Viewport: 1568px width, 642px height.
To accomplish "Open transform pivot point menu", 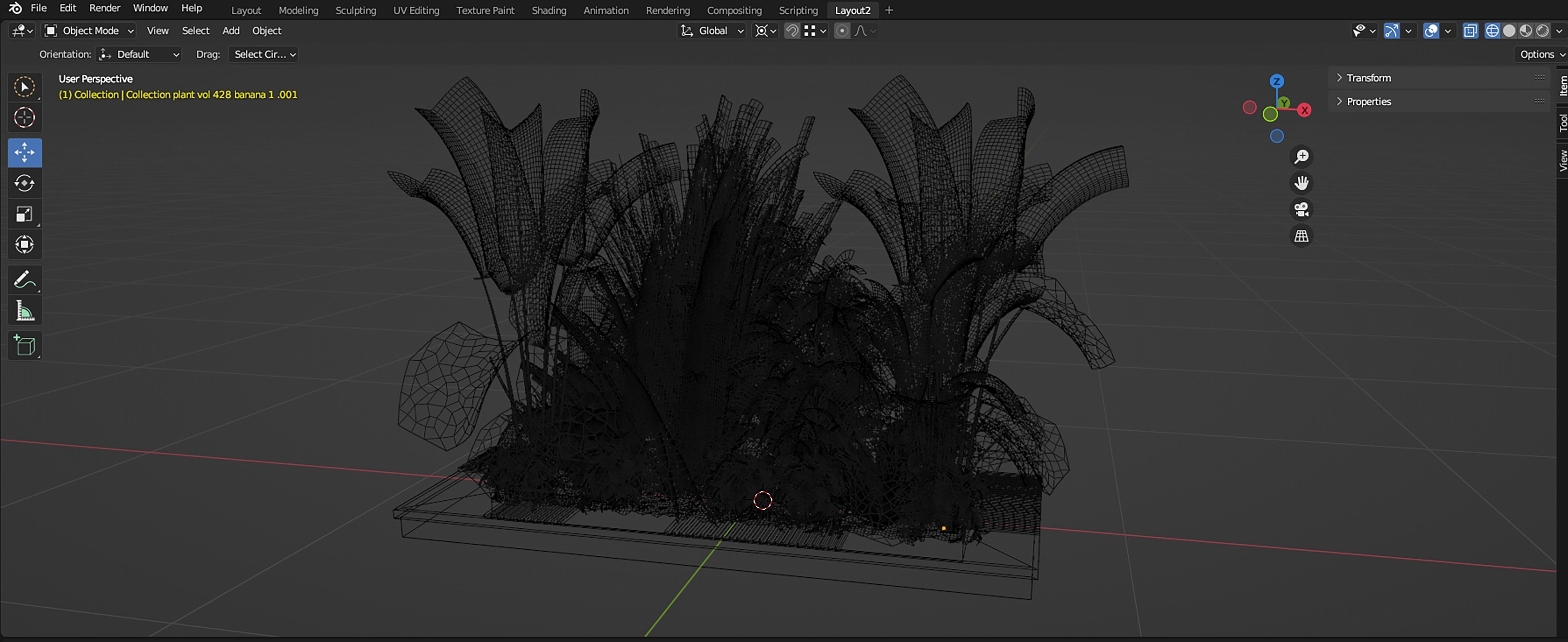I will (765, 31).
